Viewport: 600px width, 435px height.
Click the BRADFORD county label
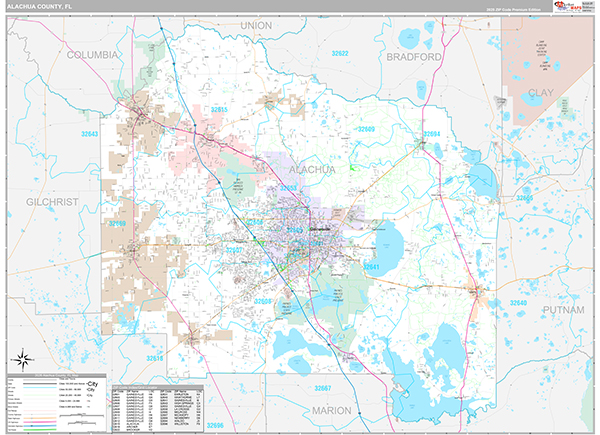point(414,57)
